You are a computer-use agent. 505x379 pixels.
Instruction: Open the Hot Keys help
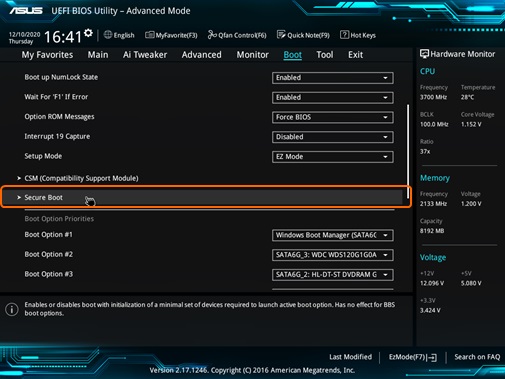(x=358, y=35)
